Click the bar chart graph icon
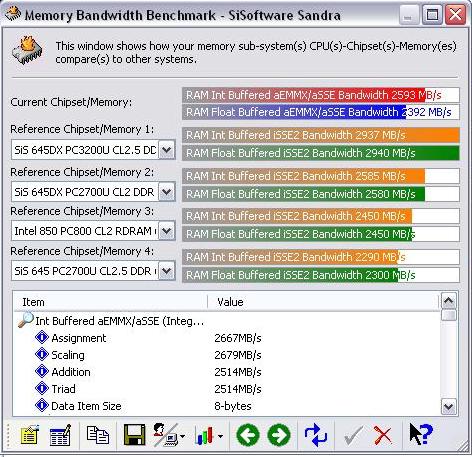Viewport: 472px width, 457px height. [205, 435]
